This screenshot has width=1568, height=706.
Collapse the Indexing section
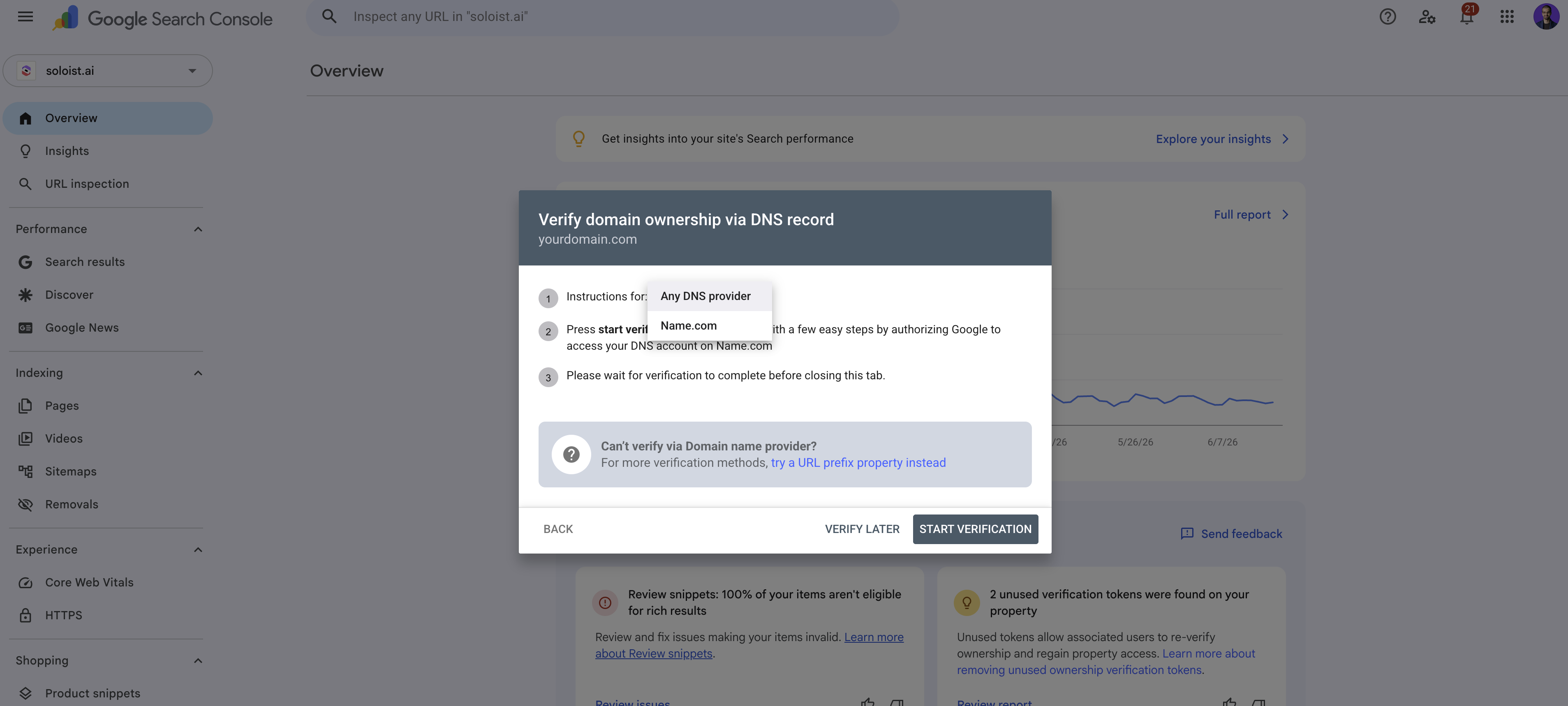[x=198, y=373]
